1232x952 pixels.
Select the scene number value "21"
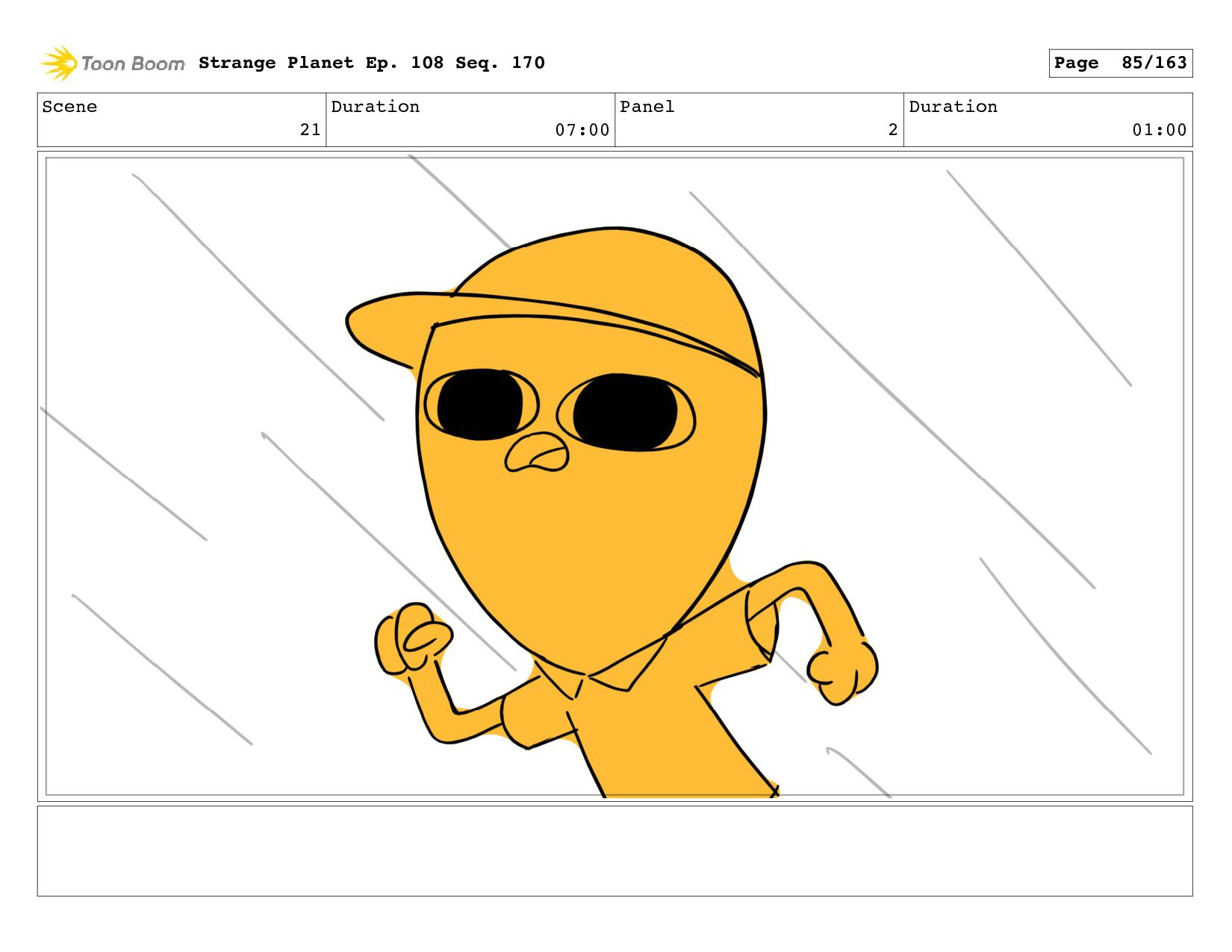coord(311,130)
